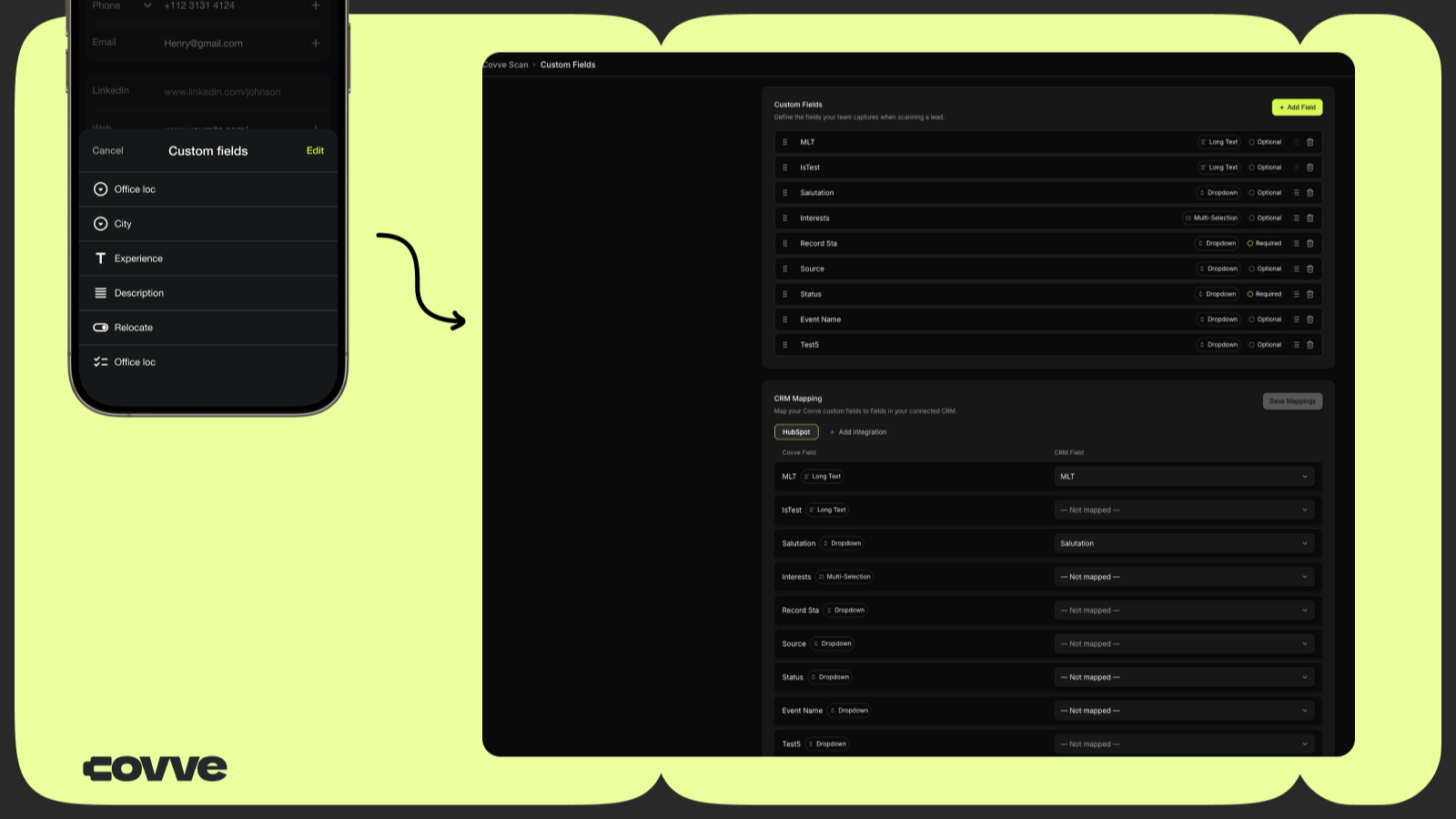Click the options list icon on Record Sta

point(1297,243)
